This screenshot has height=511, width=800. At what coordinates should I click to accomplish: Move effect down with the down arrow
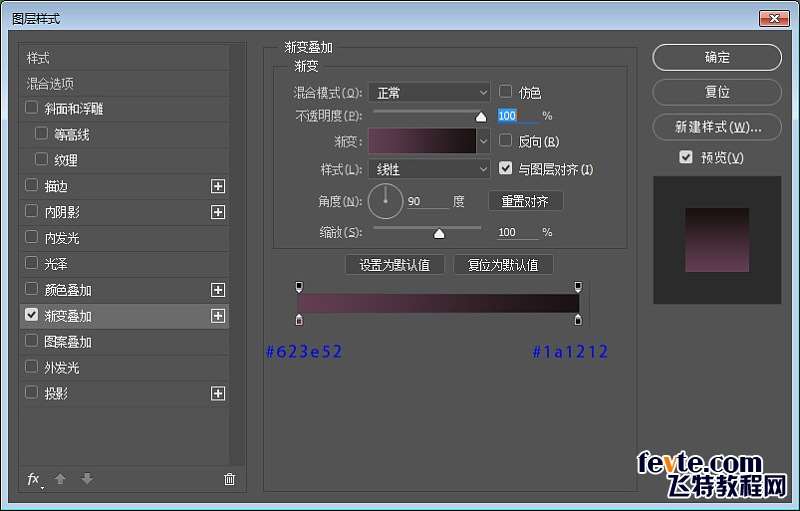[x=87, y=479]
